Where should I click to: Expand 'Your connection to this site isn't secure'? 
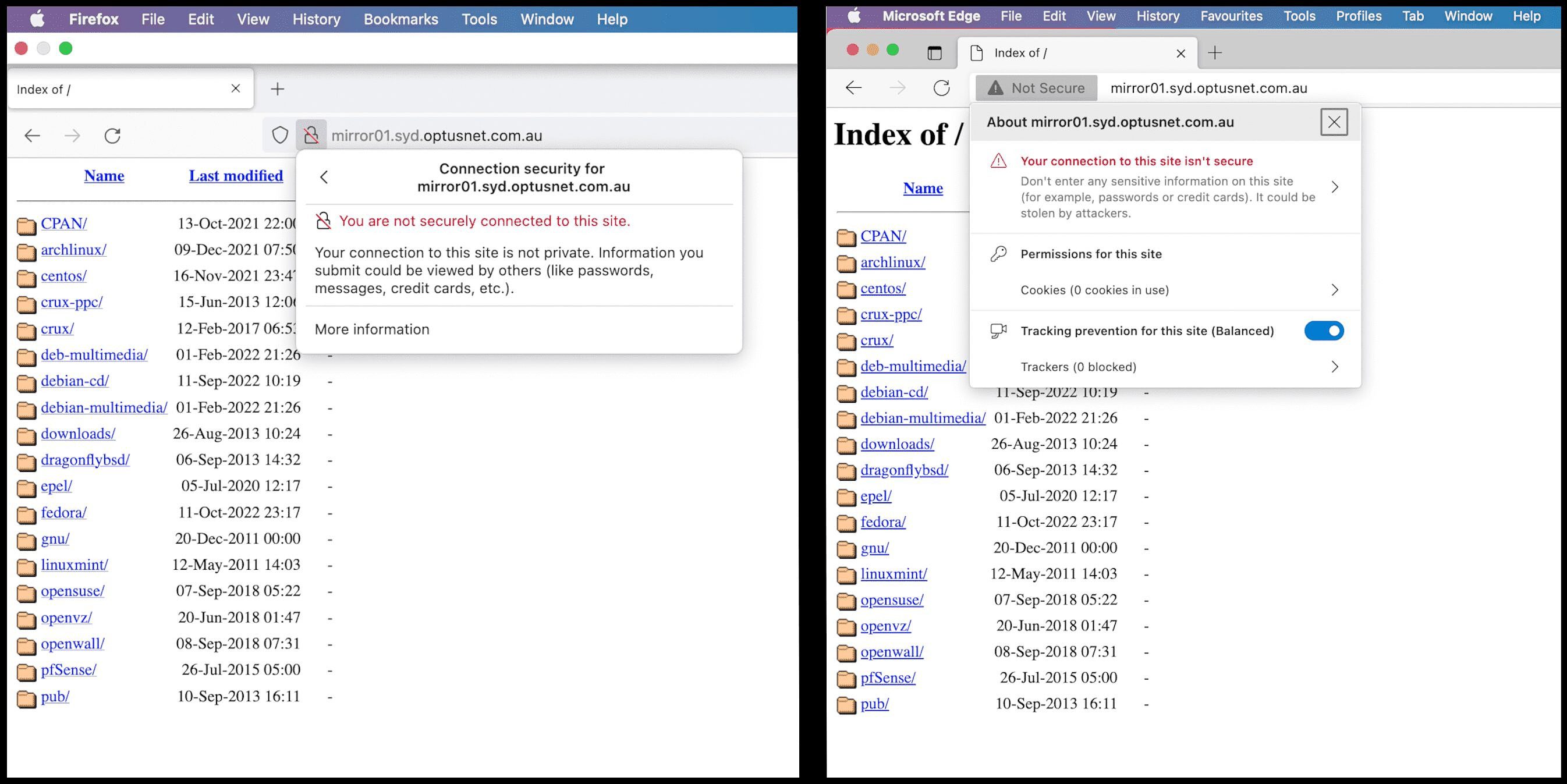point(1335,187)
